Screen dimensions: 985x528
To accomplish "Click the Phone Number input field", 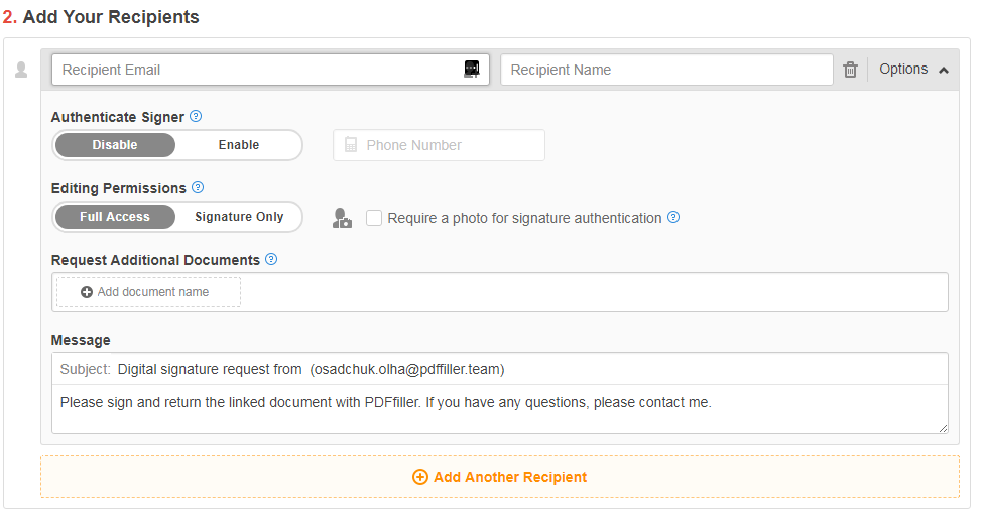I will pos(450,145).
